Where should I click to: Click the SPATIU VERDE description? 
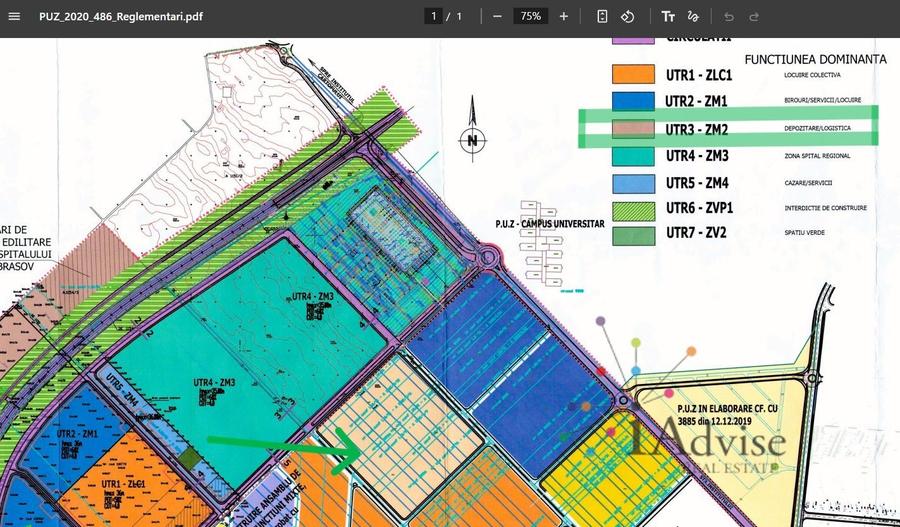804,232
